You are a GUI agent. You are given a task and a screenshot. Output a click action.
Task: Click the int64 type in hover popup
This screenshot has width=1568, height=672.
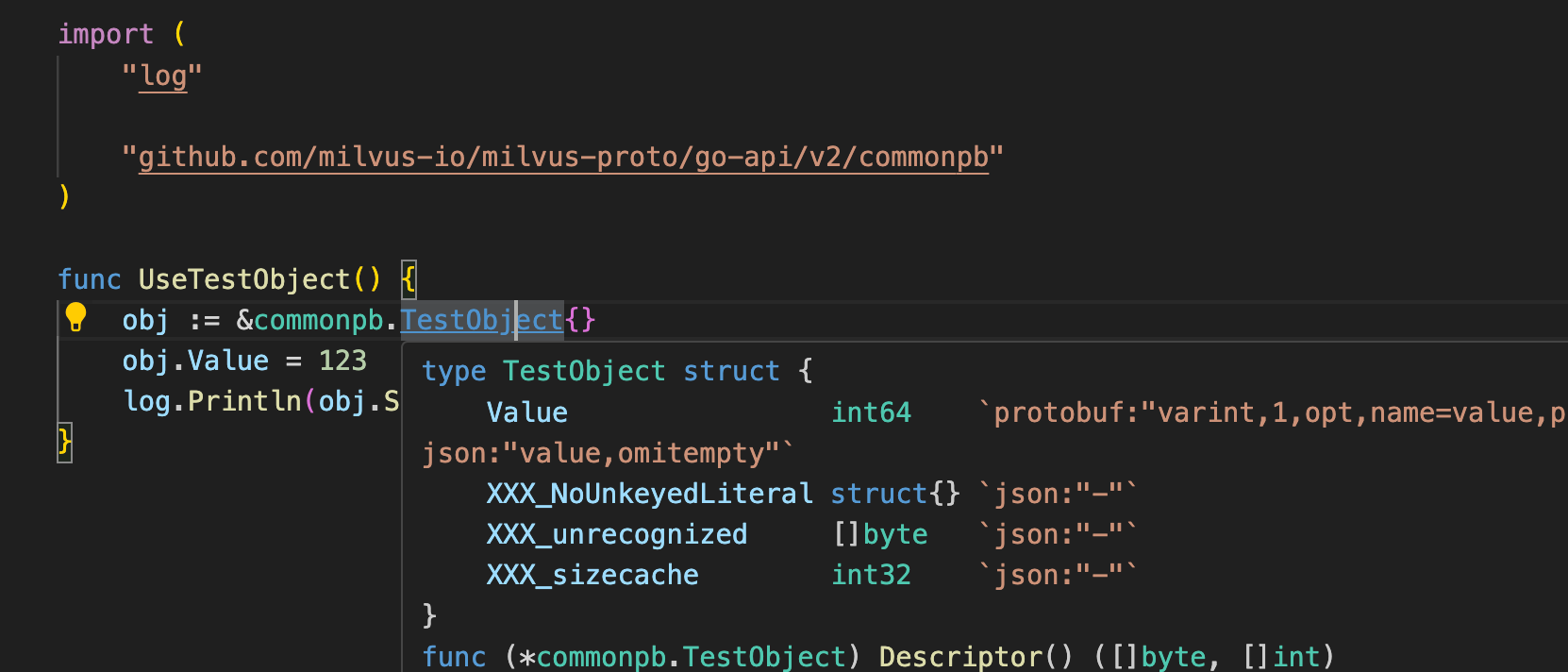click(871, 412)
